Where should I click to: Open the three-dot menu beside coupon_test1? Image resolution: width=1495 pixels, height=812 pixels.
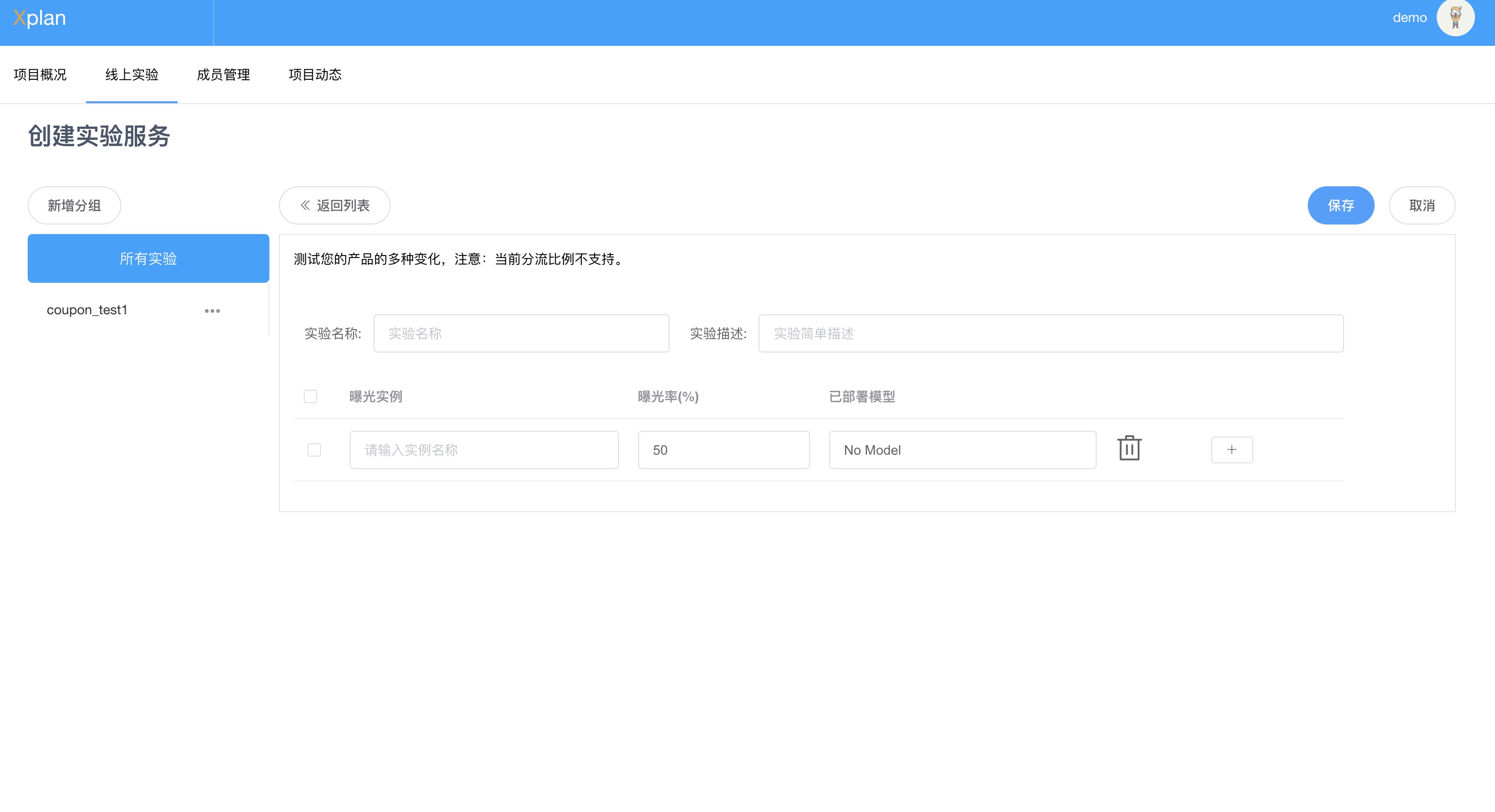coord(213,310)
